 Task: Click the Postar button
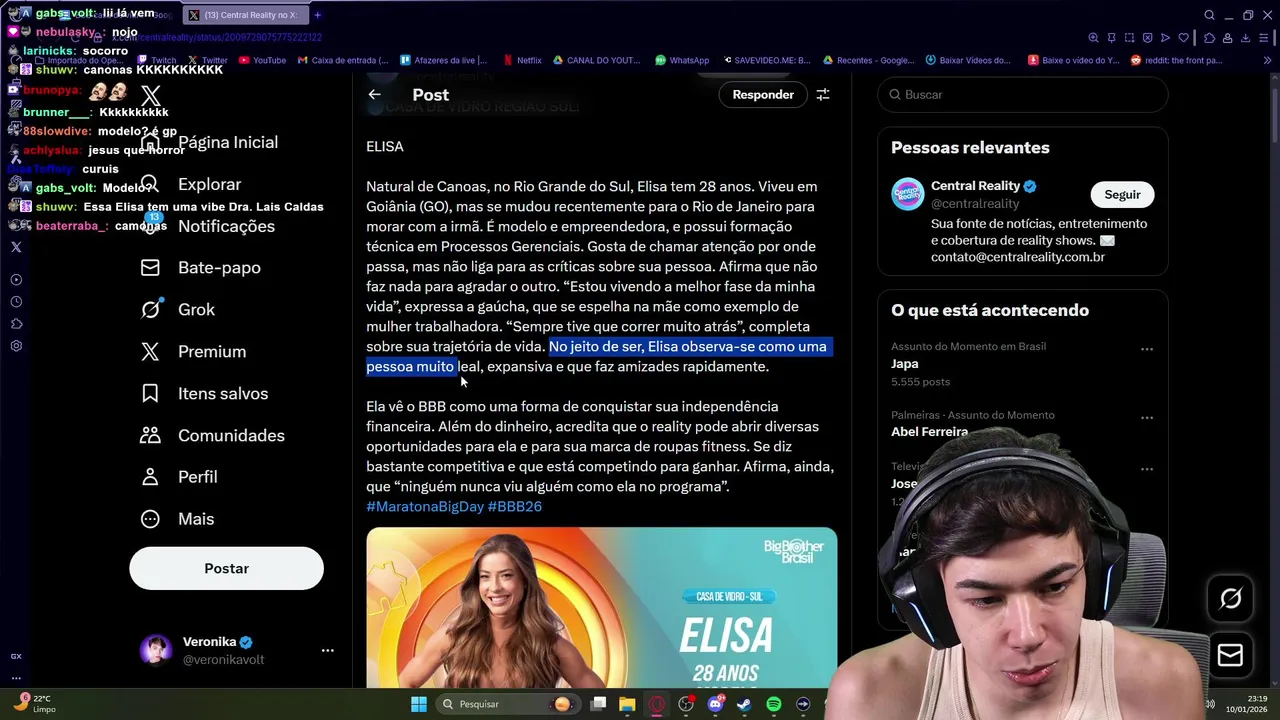coord(226,568)
